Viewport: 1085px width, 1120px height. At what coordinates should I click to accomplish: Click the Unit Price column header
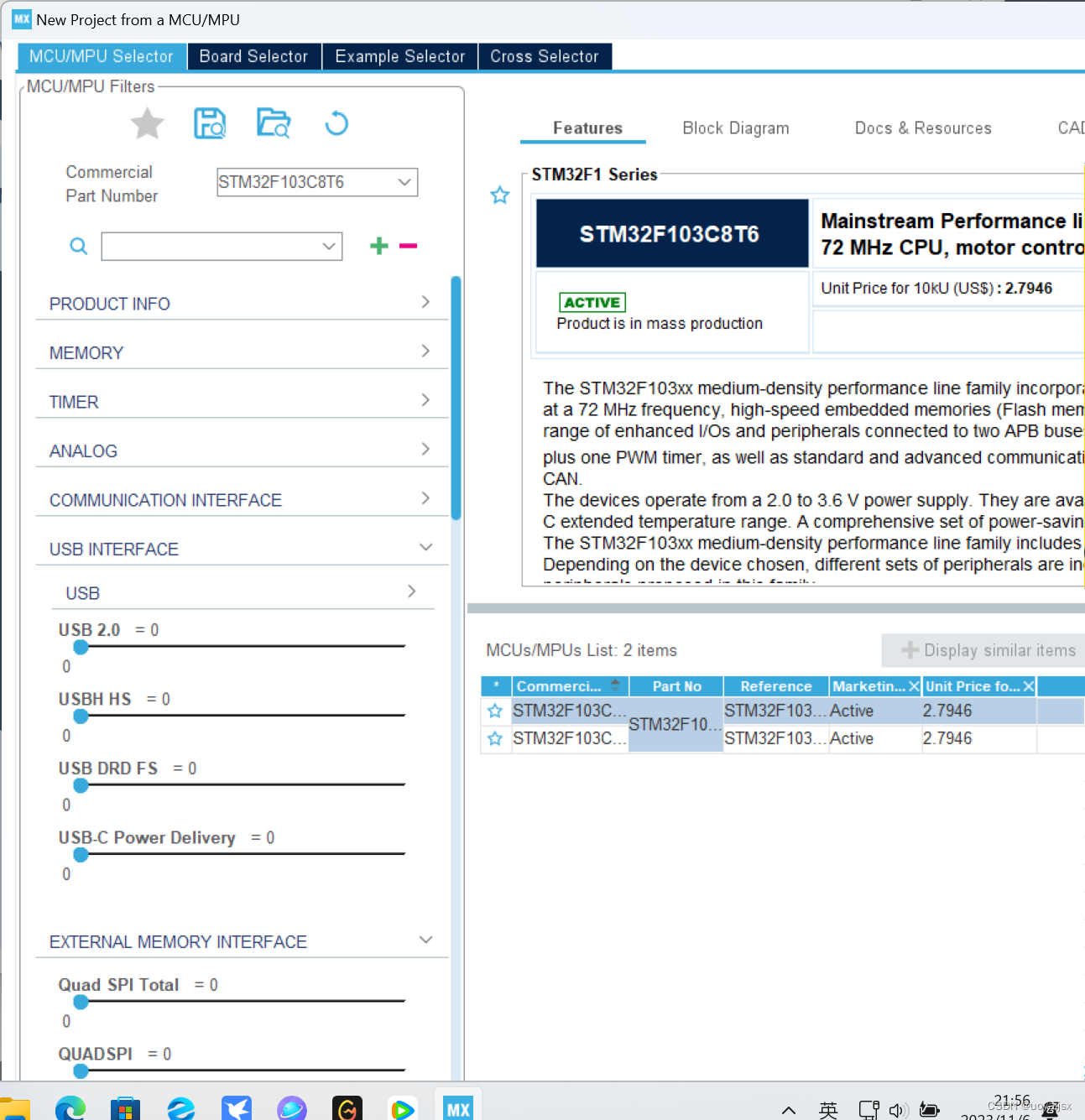[973, 686]
